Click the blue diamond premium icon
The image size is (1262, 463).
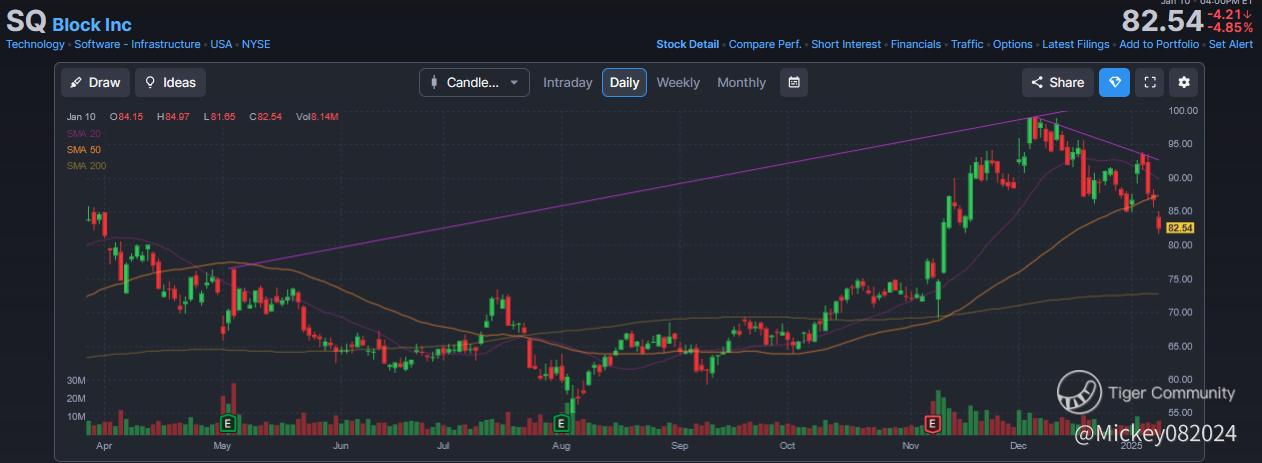click(1114, 83)
